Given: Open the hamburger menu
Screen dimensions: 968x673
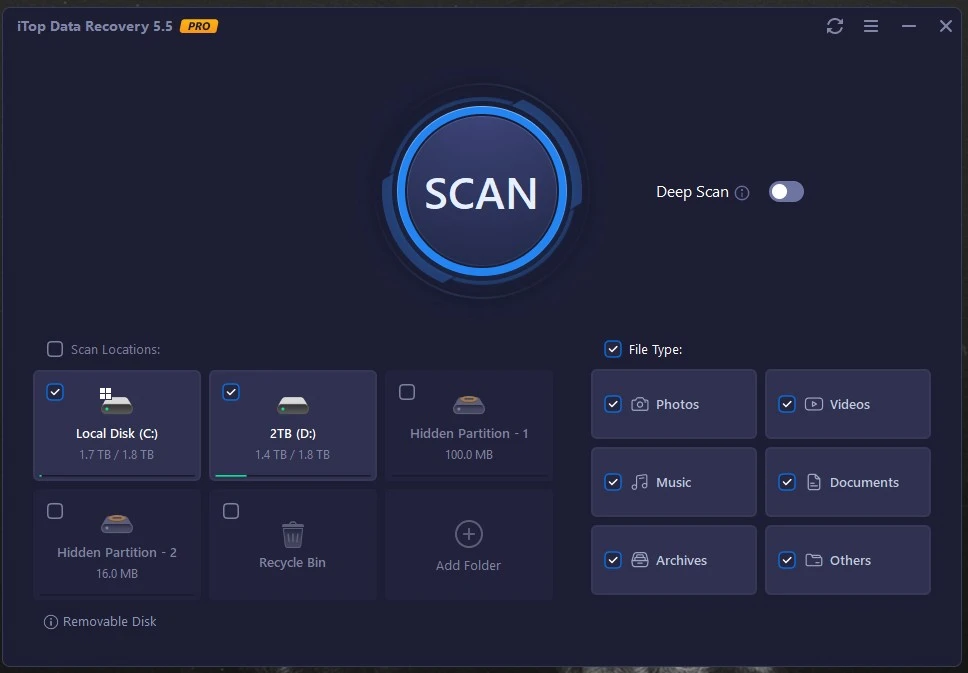Looking at the screenshot, I should (871, 26).
